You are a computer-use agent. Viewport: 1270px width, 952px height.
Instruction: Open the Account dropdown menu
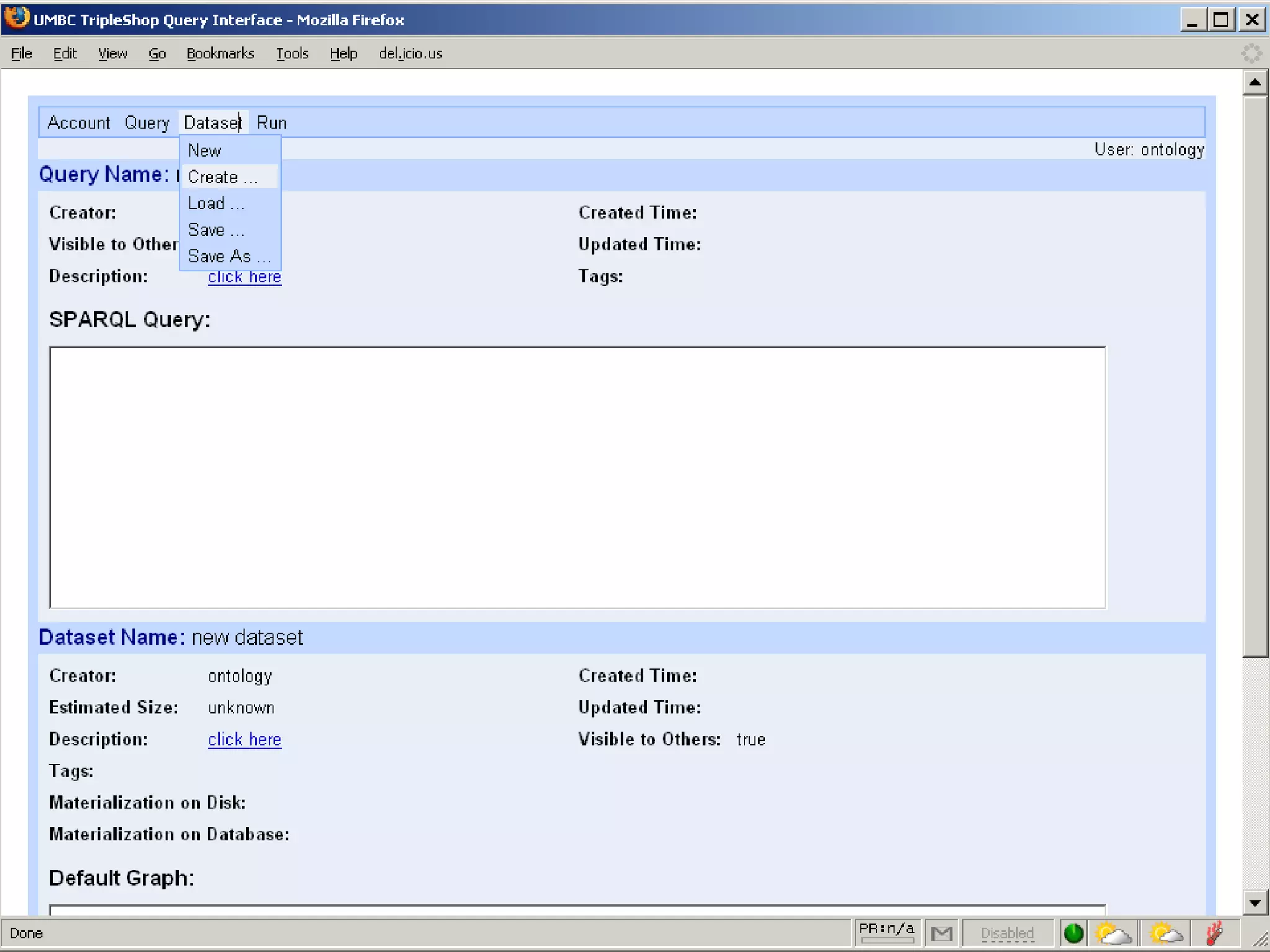[x=79, y=123]
